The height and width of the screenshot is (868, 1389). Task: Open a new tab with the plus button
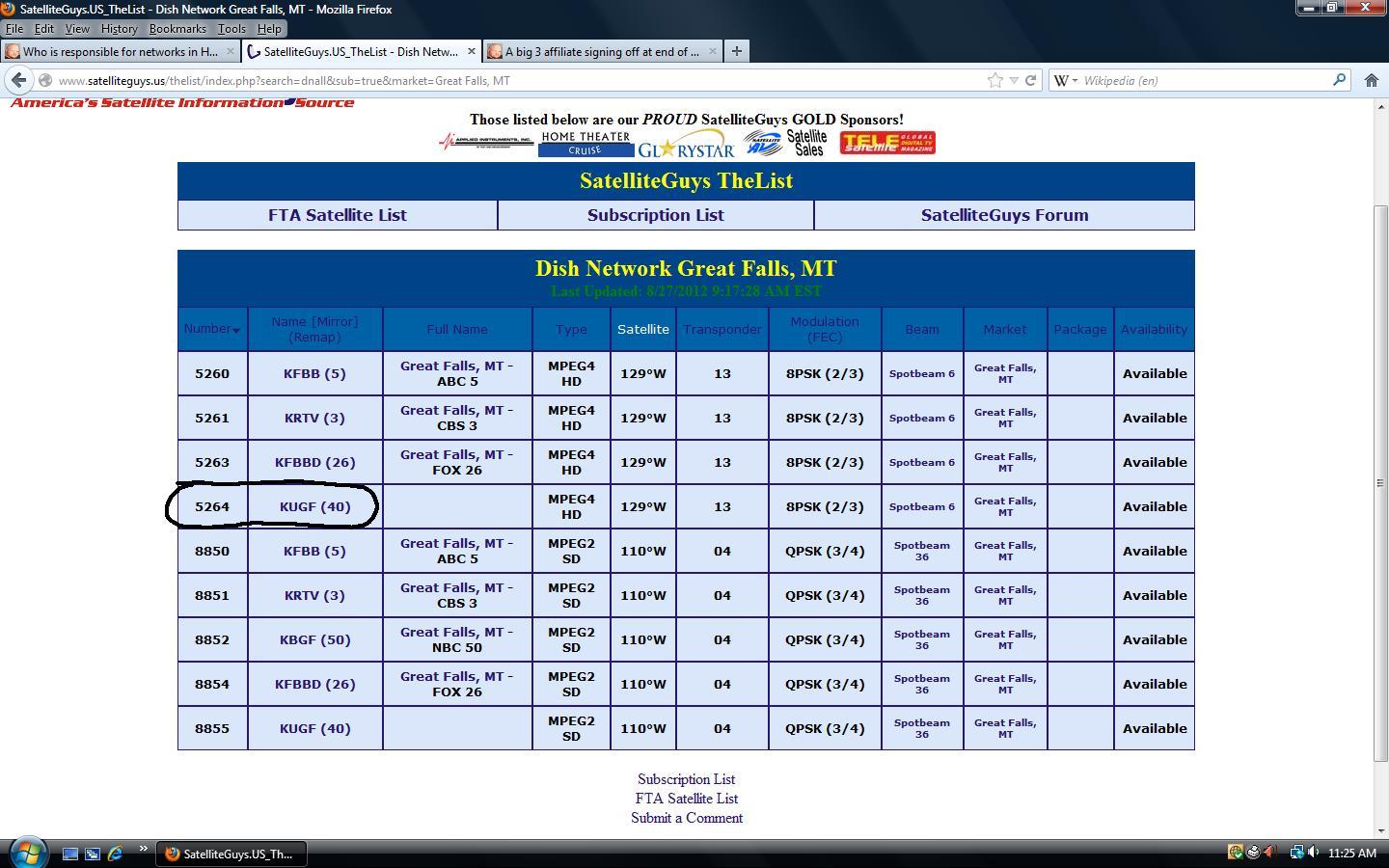click(x=736, y=51)
